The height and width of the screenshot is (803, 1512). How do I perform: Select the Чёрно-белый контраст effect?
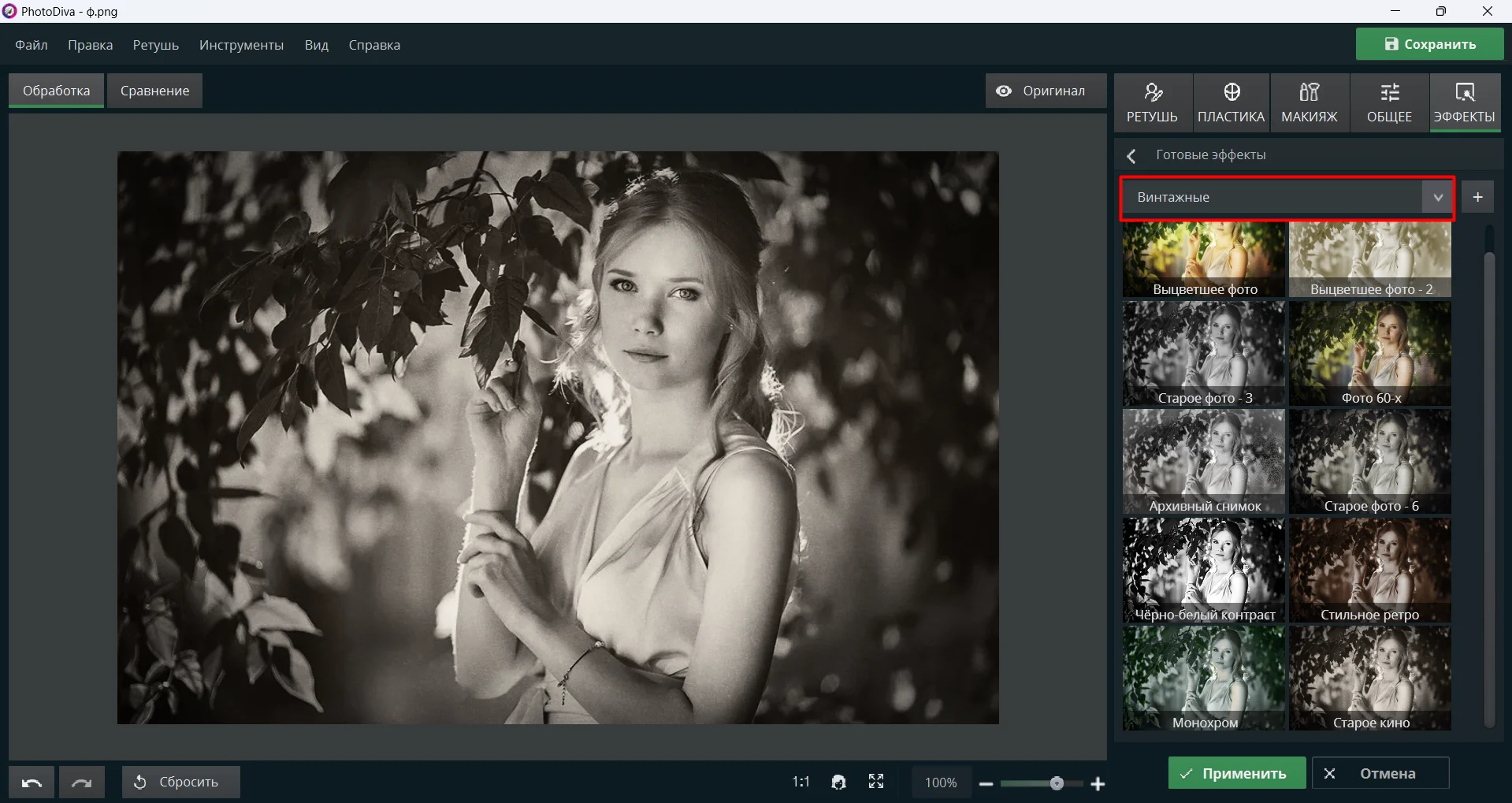pos(1204,571)
